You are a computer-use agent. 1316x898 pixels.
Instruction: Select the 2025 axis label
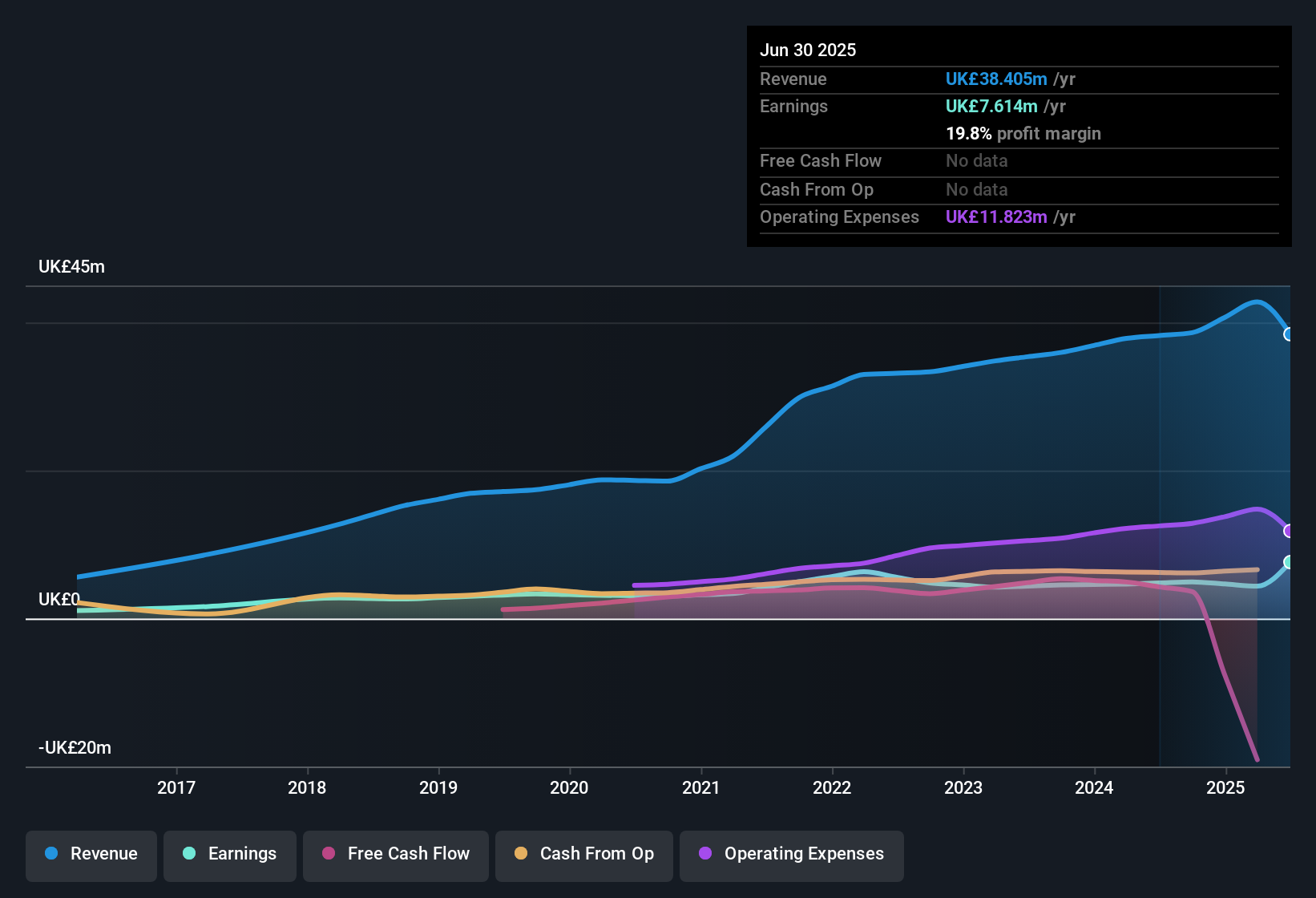point(1225,788)
